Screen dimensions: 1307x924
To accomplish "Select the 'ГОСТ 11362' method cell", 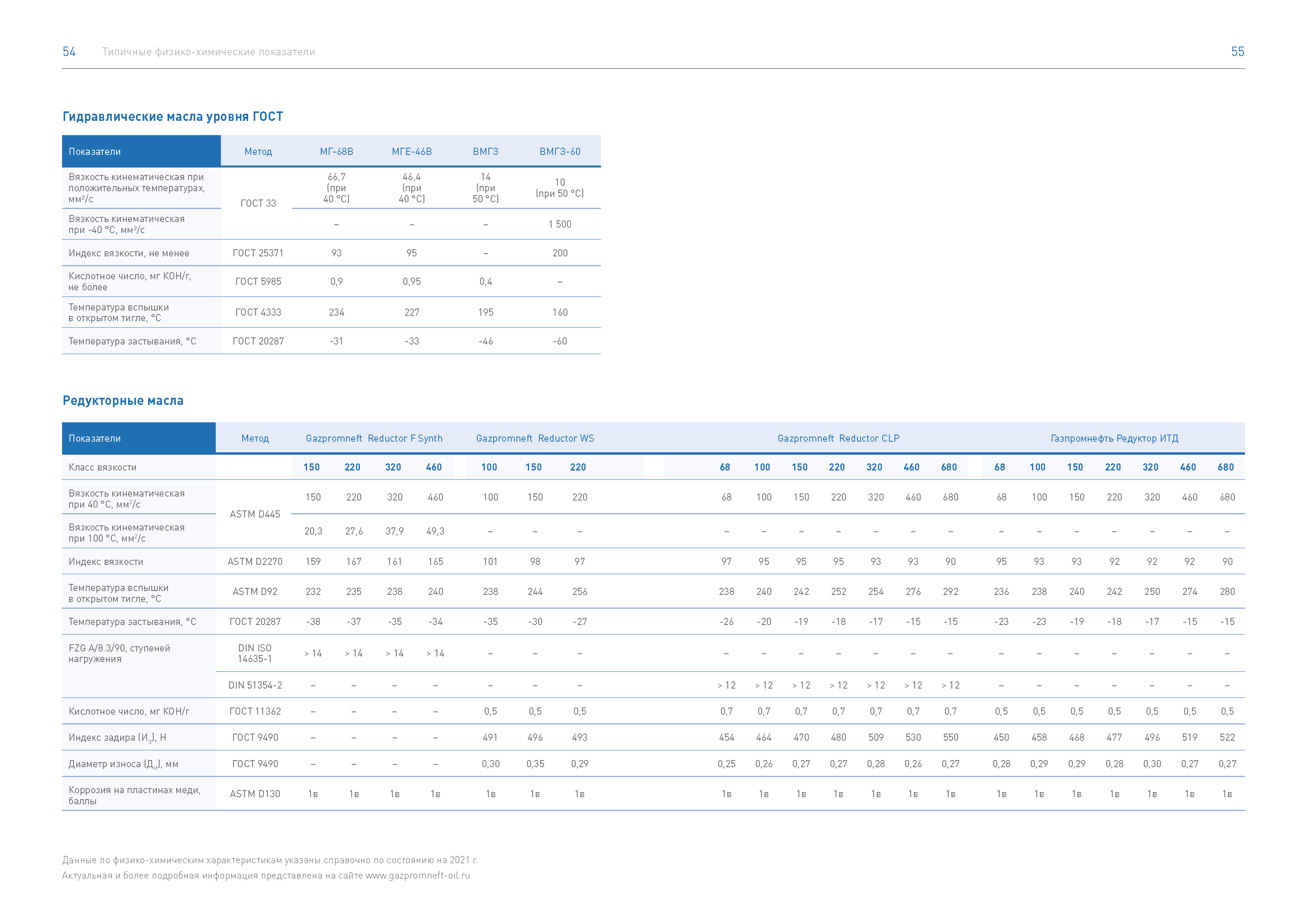I will pyautogui.click(x=255, y=711).
